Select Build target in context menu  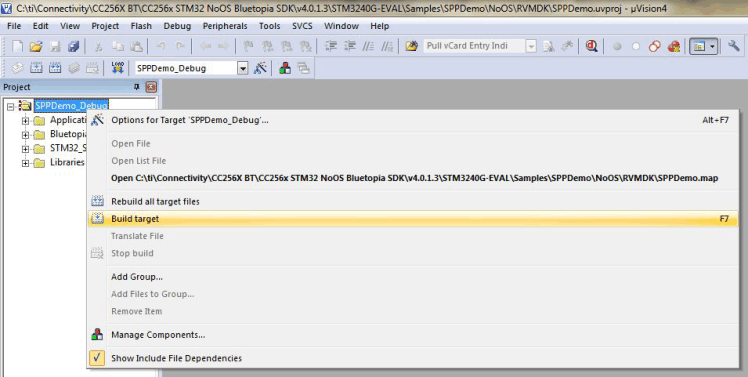tap(413, 219)
